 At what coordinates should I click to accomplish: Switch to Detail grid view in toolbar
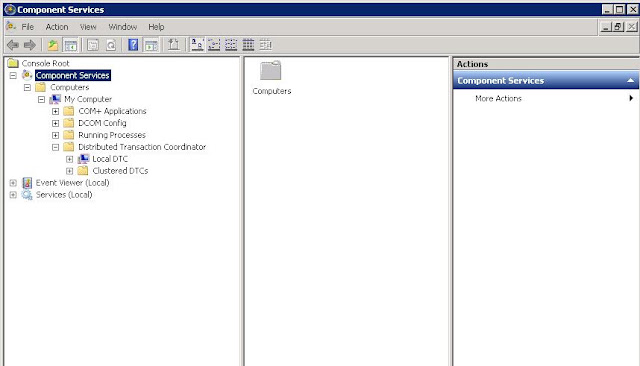(x=248, y=45)
